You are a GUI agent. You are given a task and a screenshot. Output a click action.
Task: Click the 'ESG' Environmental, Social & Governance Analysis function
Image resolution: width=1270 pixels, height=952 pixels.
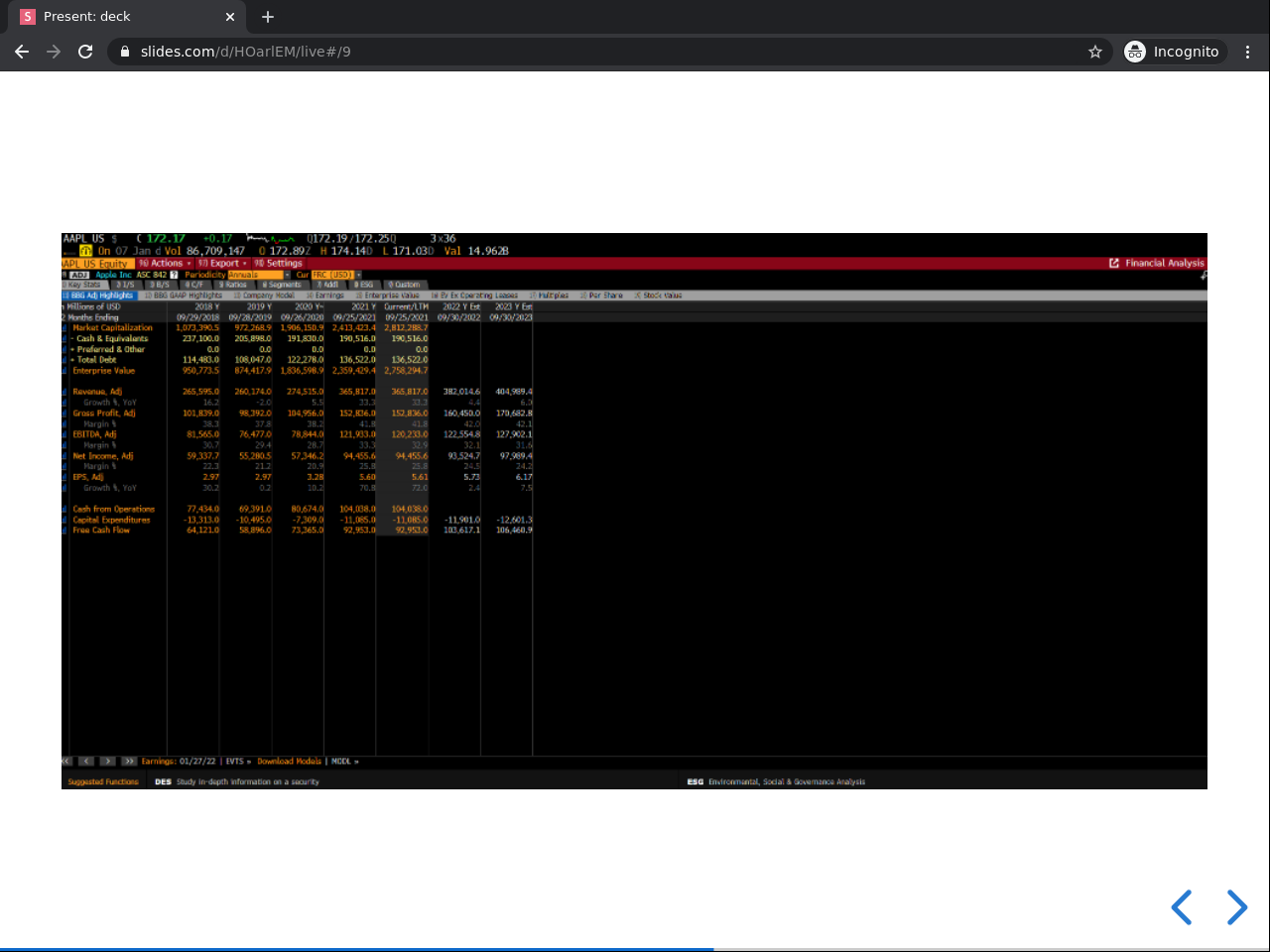776,781
